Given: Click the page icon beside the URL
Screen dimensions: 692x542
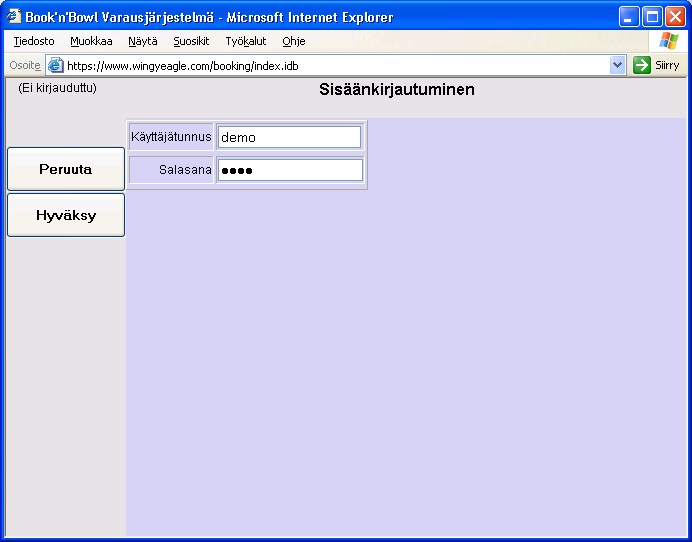Looking at the screenshot, I should click(x=56, y=65).
